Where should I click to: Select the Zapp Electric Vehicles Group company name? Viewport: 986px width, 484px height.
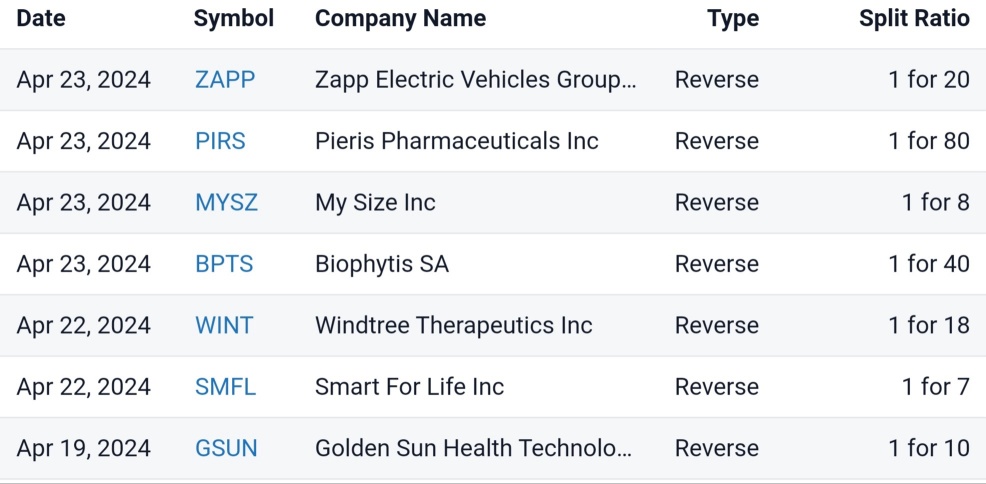click(475, 80)
